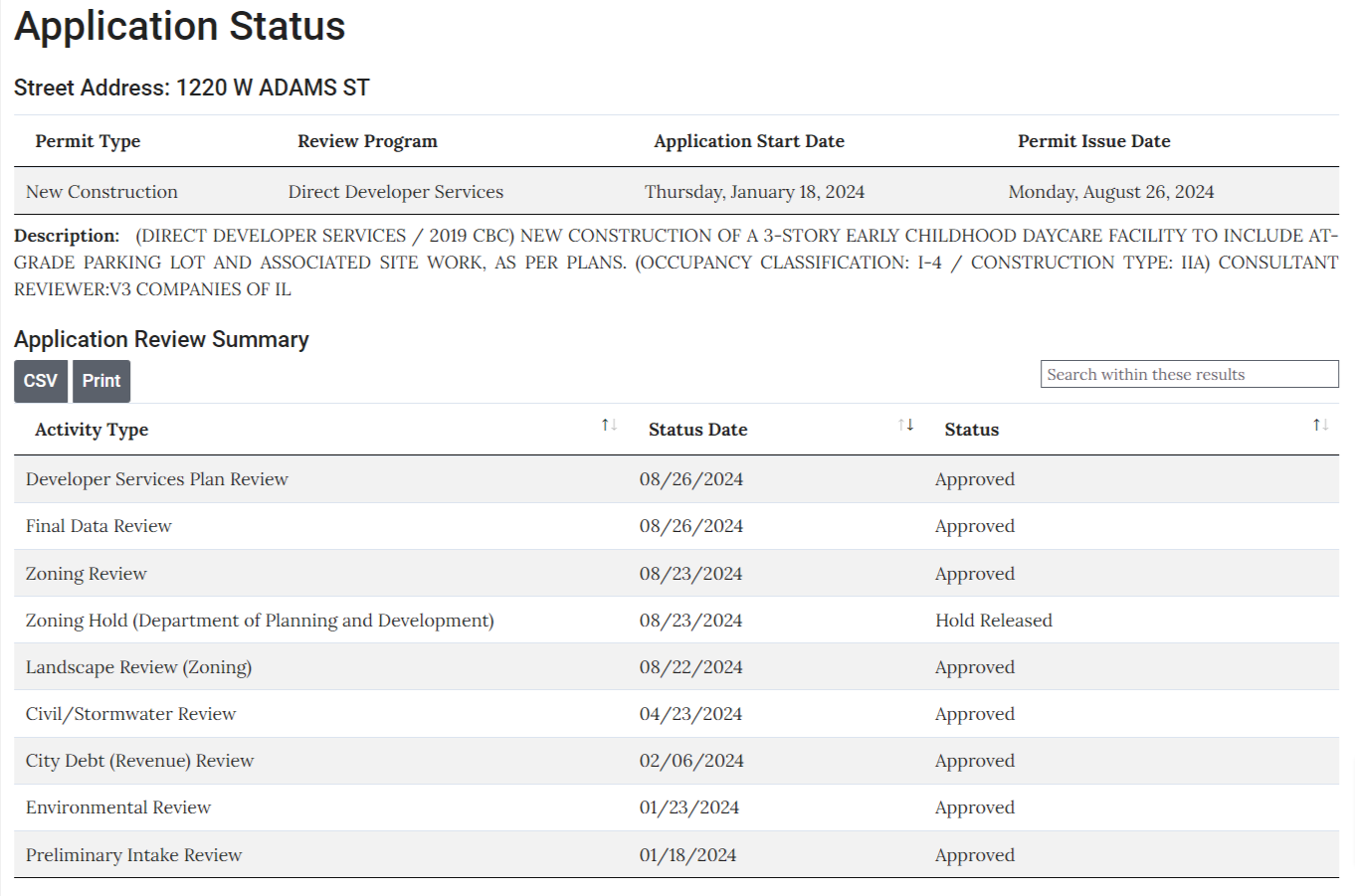The width and height of the screenshot is (1355, 896).
Task: Click Approved status of Environmental Review
Action: 975,807
